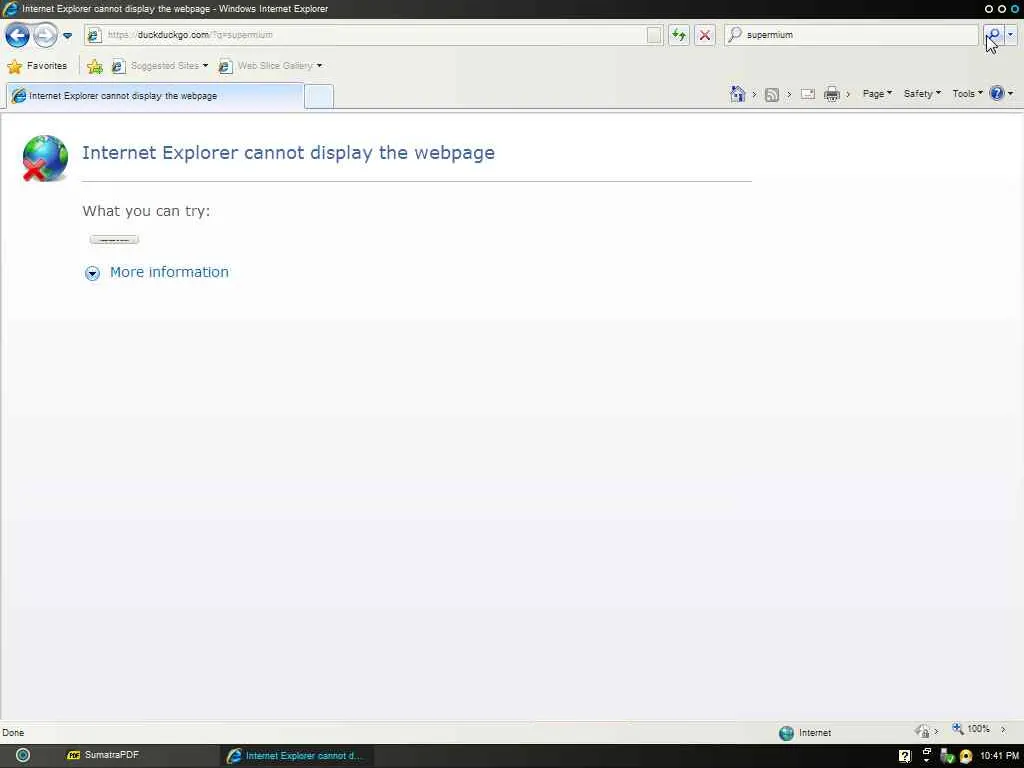Click the RSS Feeds icon
This screenshot has width=1024, height=768.
tap(772, 95)
